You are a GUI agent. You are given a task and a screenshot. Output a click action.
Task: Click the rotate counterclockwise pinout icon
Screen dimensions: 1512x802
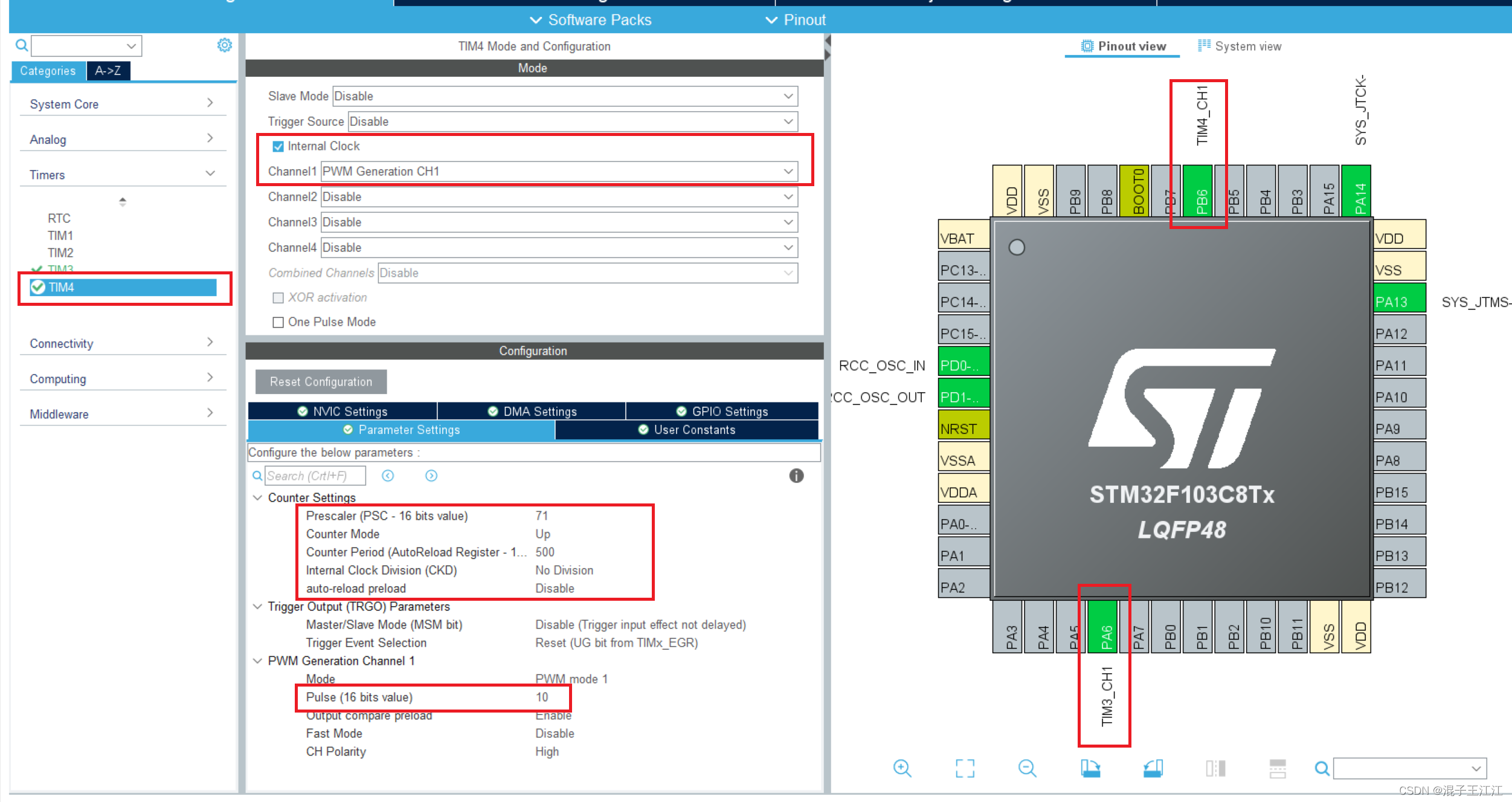1153,768
